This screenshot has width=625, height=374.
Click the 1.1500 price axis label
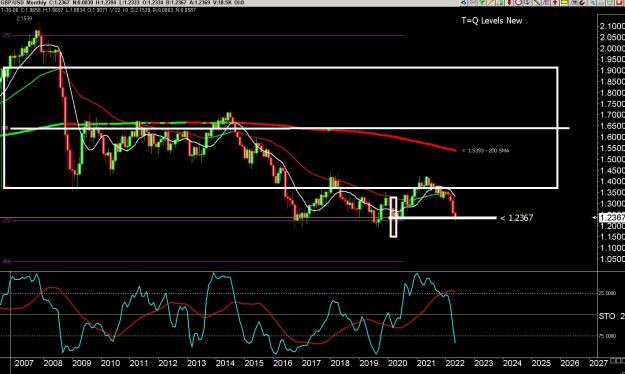pos(612,237)
